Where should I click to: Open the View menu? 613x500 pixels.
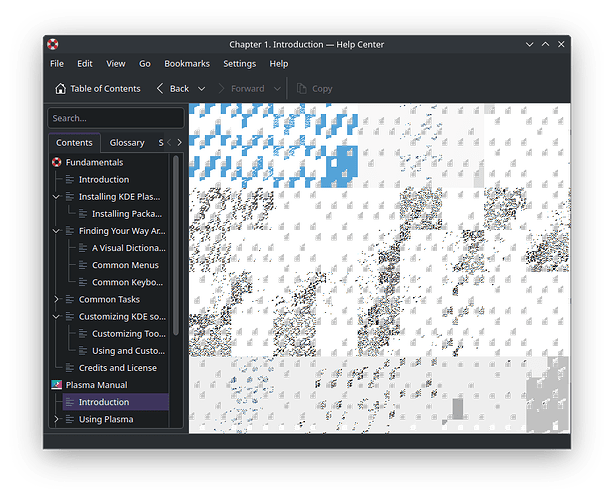[116, 64]
